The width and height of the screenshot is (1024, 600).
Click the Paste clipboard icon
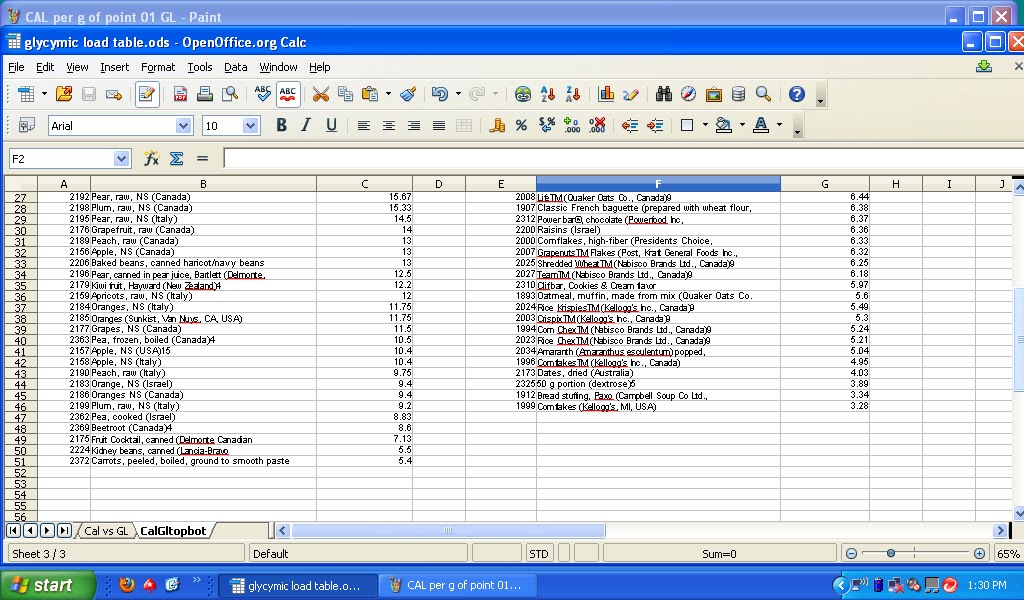(x=370, y=94)
